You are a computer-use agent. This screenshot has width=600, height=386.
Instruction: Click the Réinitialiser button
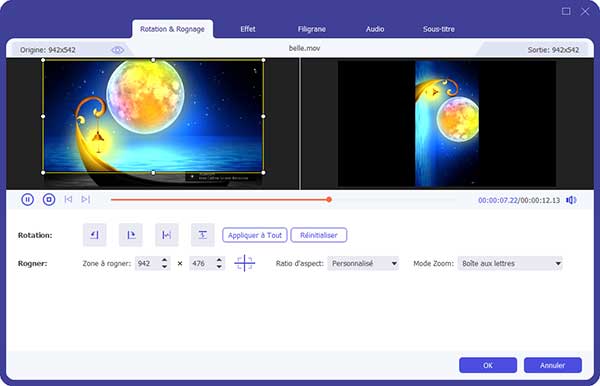pos(319,235)
